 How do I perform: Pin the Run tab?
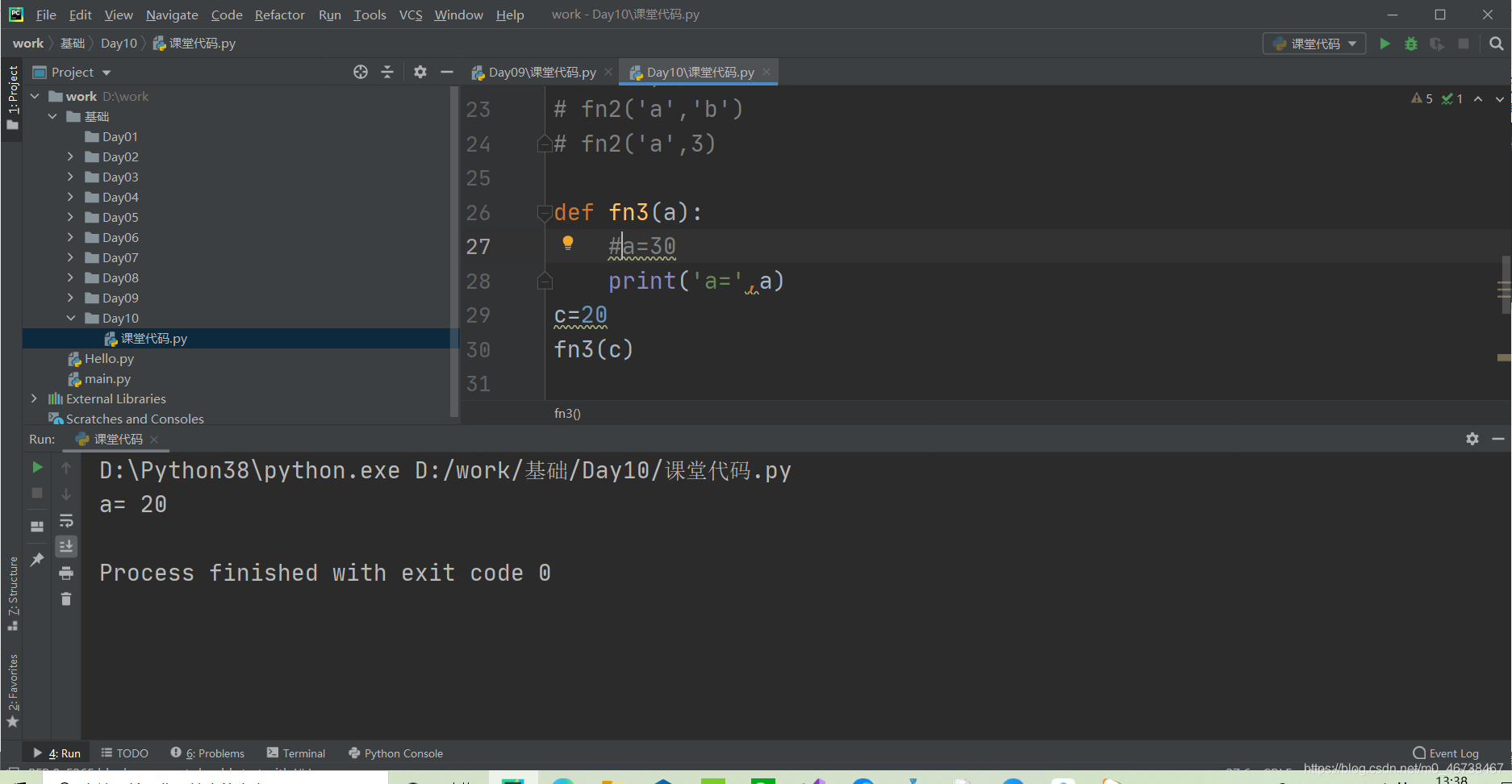pyautogui.click(x=37, y=559)
